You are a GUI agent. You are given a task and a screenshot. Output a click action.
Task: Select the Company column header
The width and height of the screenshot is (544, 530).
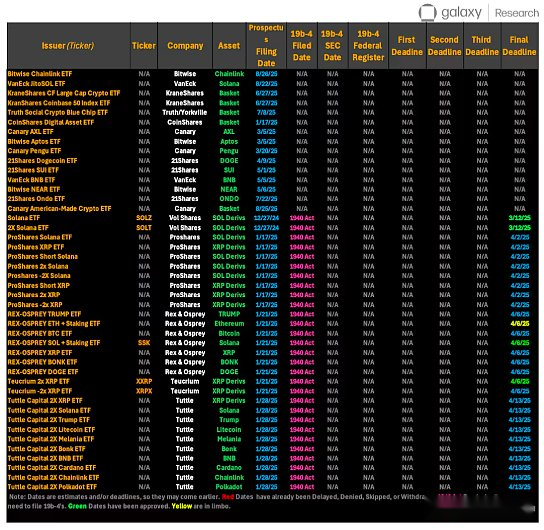tap(185, 46)
